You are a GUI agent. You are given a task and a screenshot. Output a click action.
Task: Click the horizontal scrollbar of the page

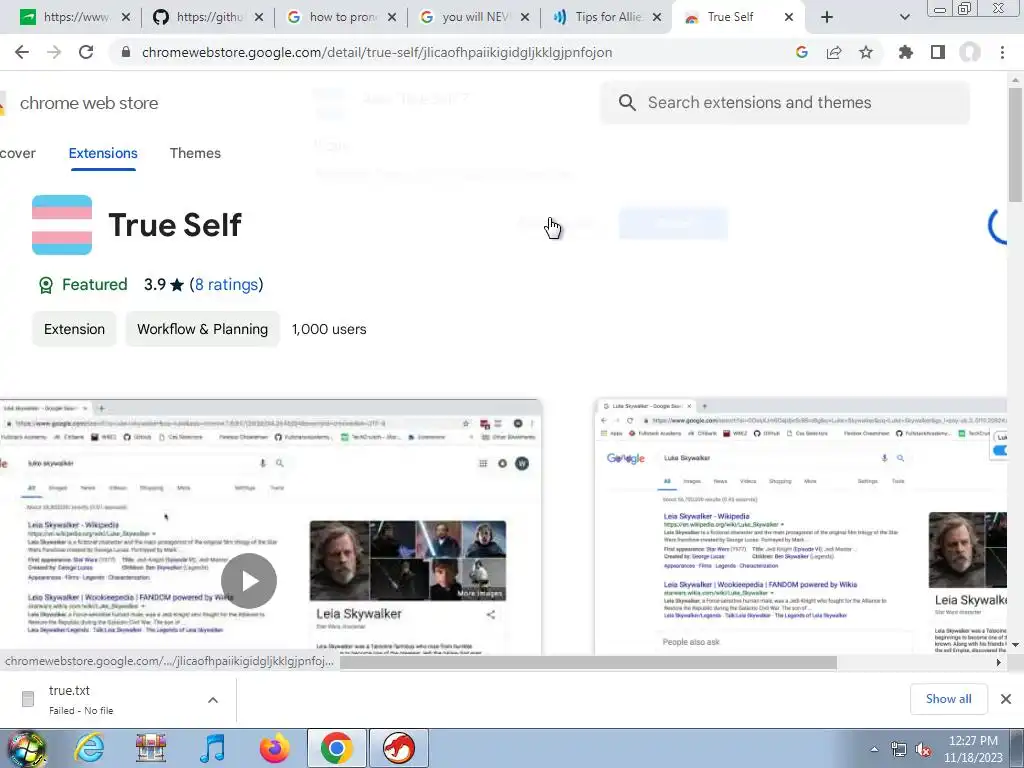[x=588, y=662]
